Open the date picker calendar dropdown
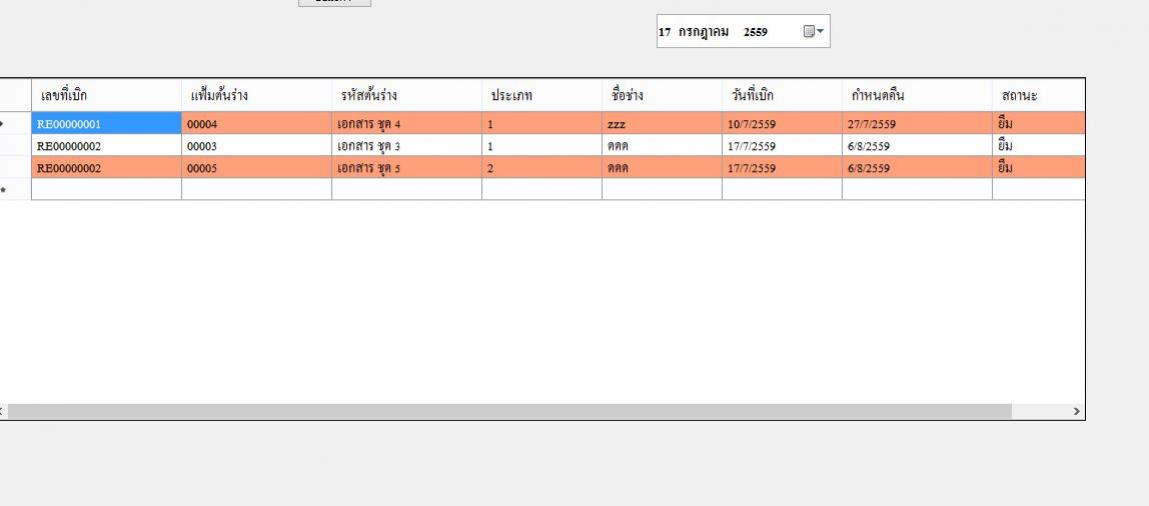This screenshot has width=1149, height=506. (x=813, y=31)
